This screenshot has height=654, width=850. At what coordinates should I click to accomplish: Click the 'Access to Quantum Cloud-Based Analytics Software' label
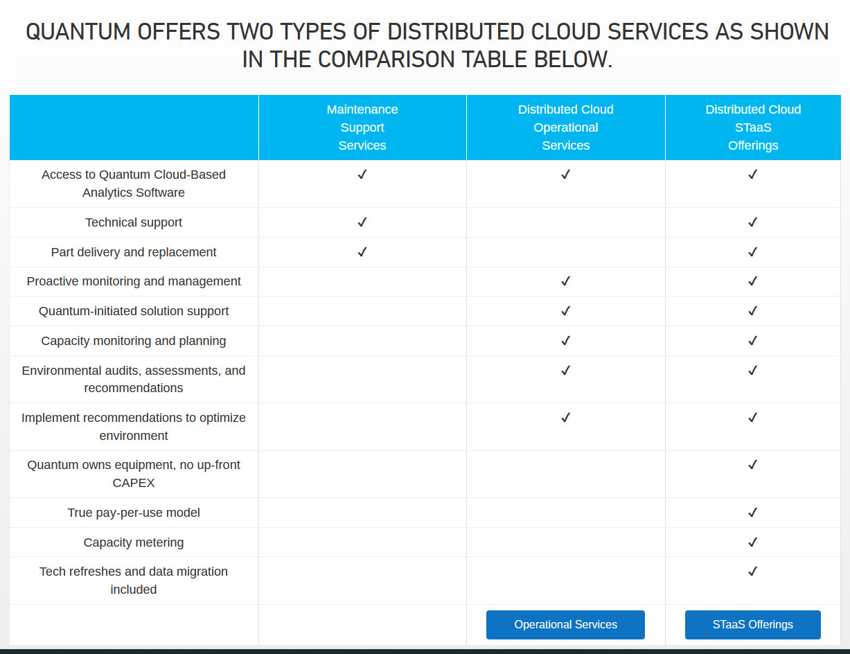tap(133, 183)
